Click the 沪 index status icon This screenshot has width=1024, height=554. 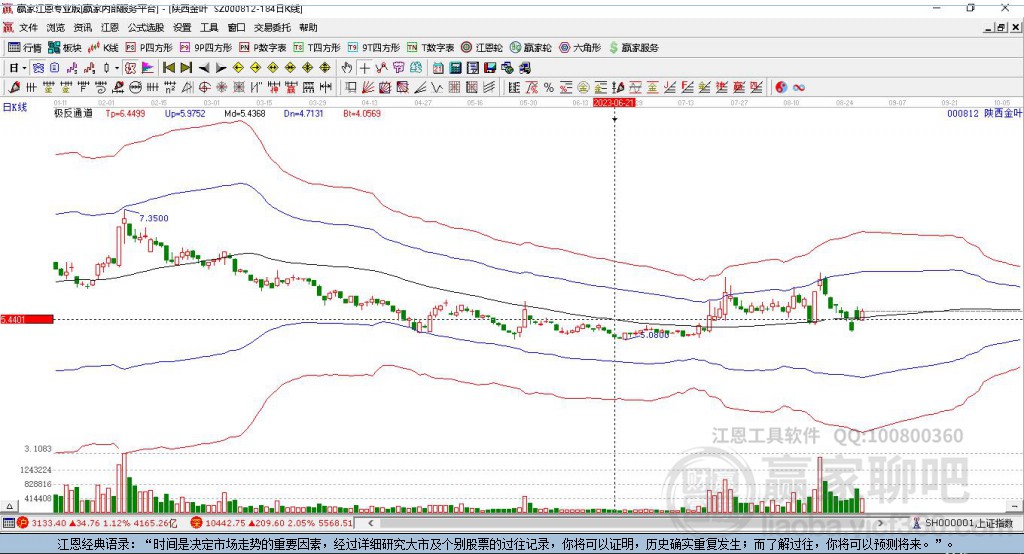(x=23, y=523)
